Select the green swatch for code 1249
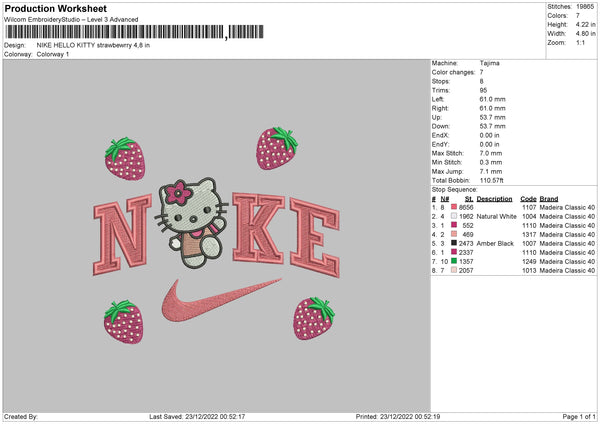This screenshot has width=600, height=424. point(454,261)
